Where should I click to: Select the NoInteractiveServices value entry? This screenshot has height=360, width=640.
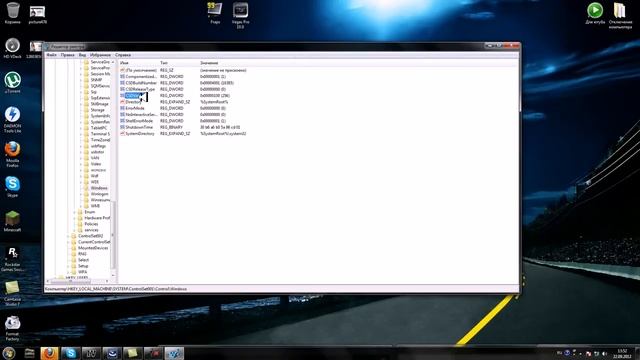coord(141,115)
